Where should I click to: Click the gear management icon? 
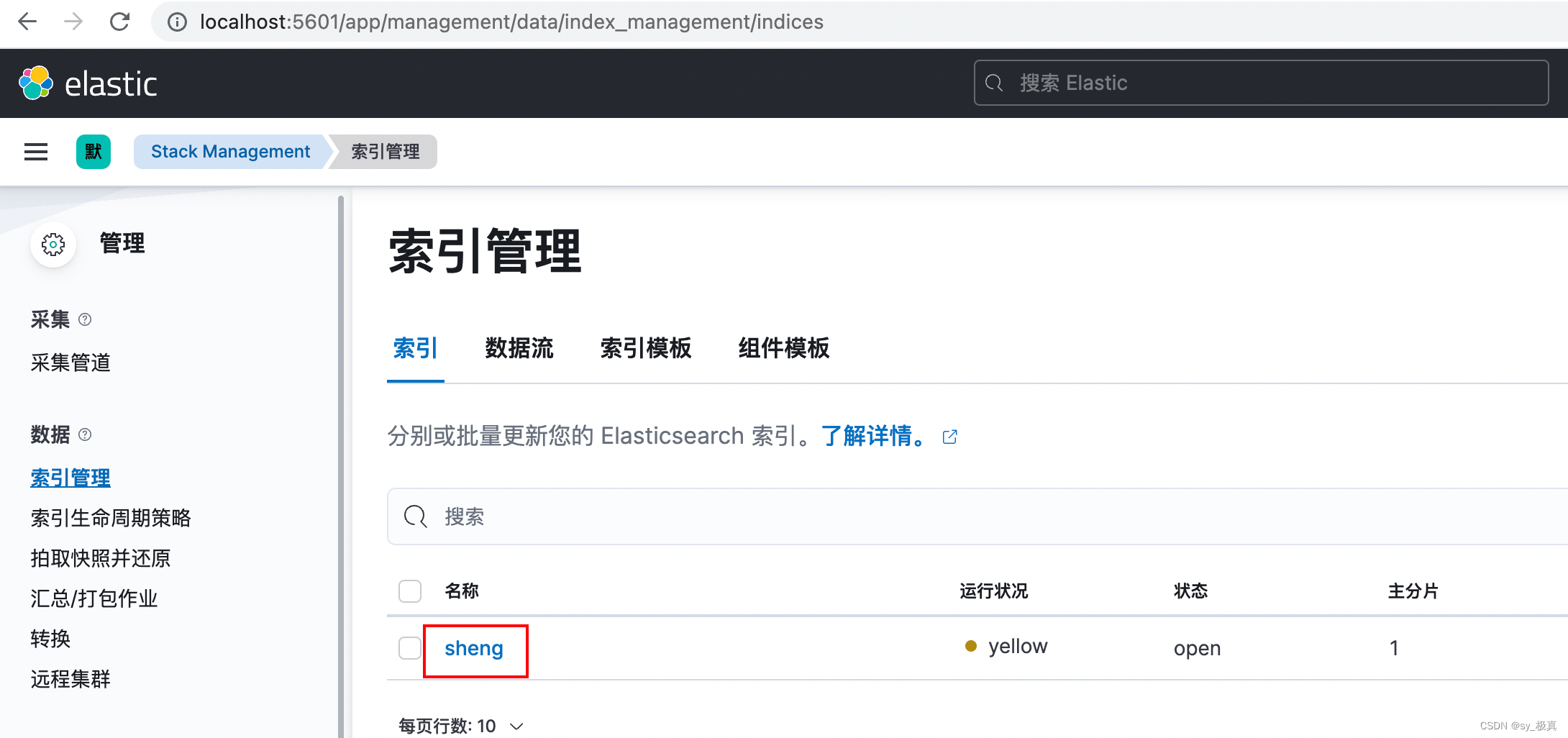[53, 245]
